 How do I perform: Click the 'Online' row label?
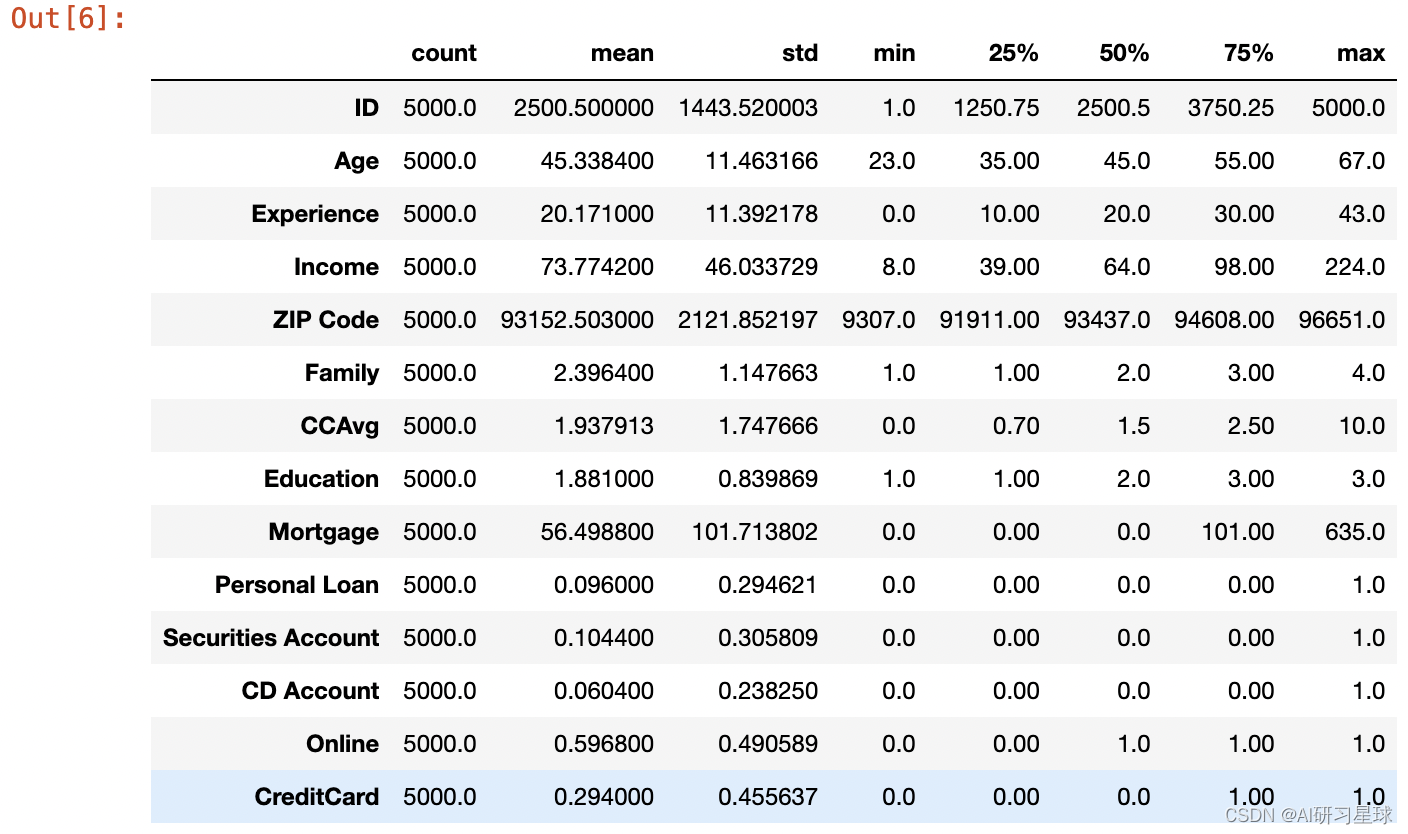343,744
